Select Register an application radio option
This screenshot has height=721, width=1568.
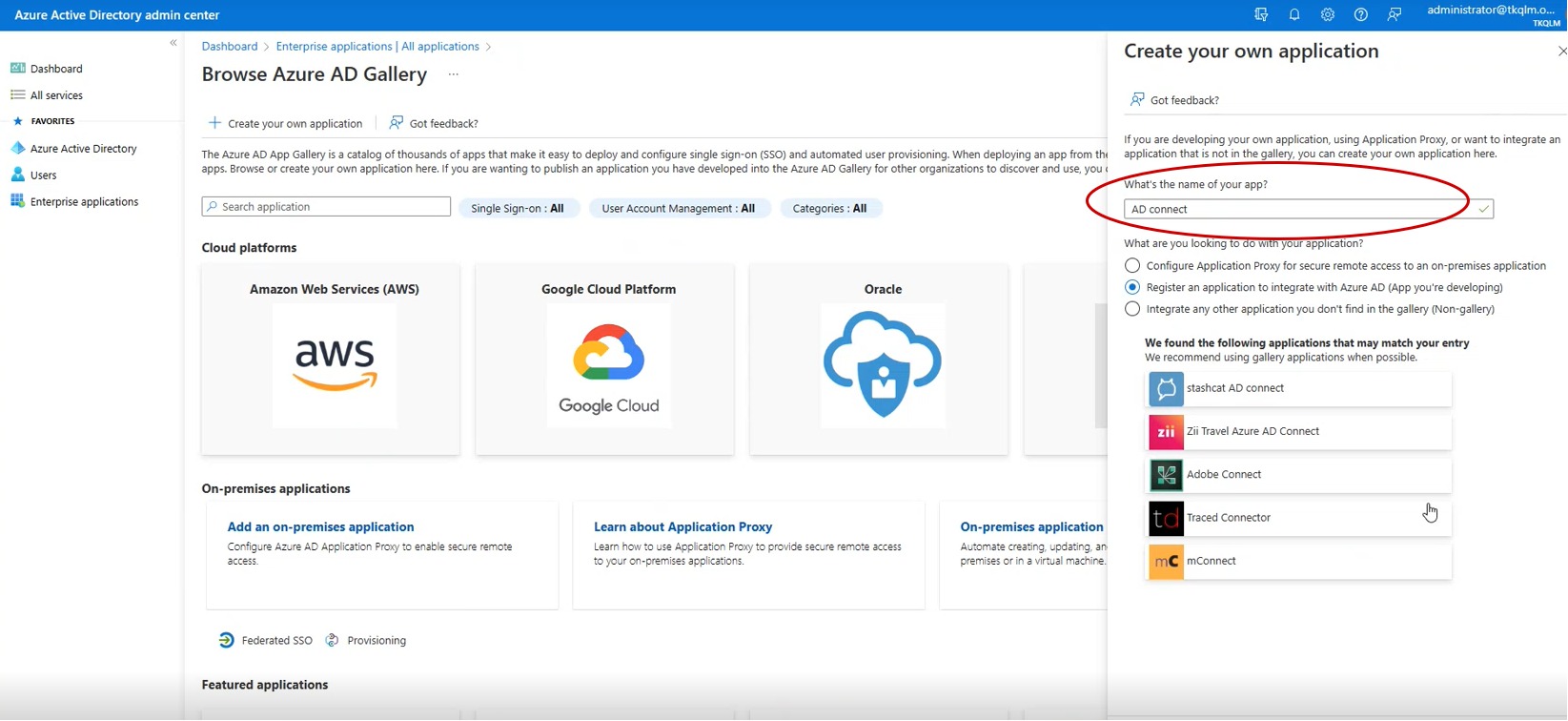pos(1132,287)
